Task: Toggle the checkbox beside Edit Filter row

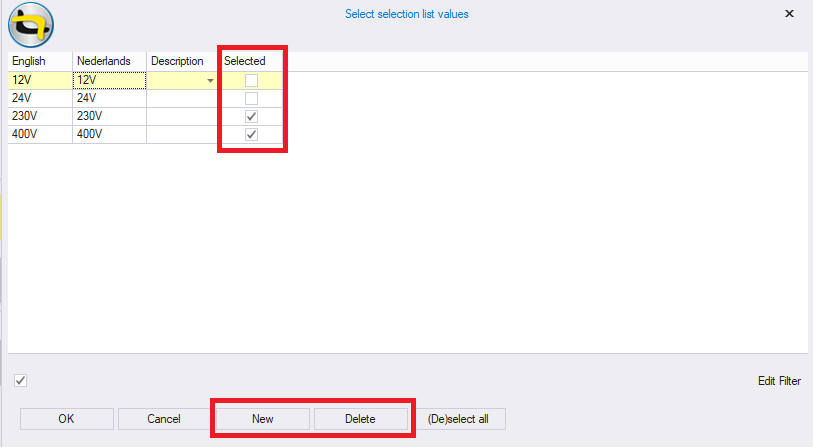Action: 21,381
